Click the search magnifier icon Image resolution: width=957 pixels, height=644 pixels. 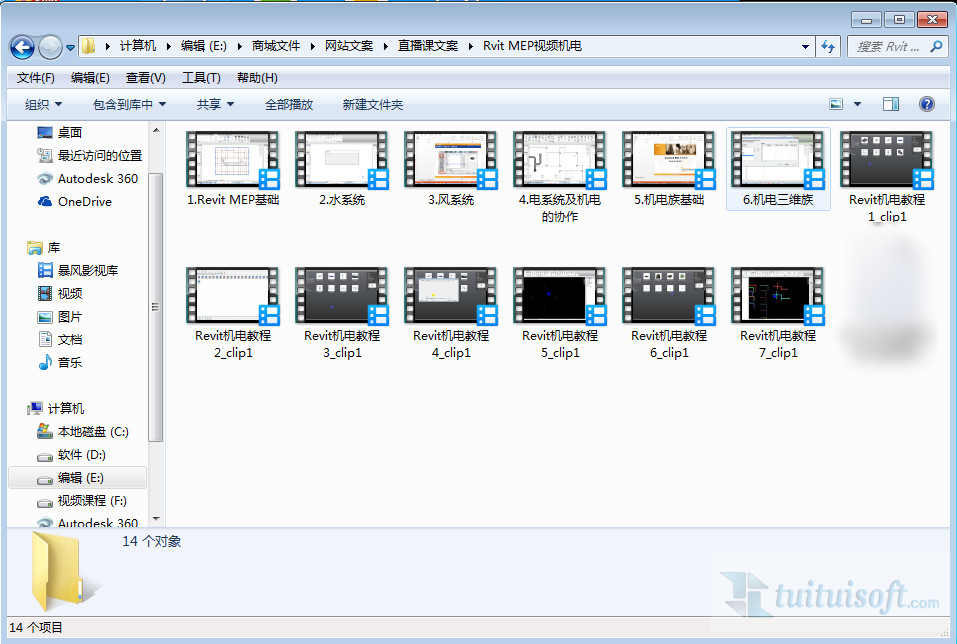click(936, 46)
